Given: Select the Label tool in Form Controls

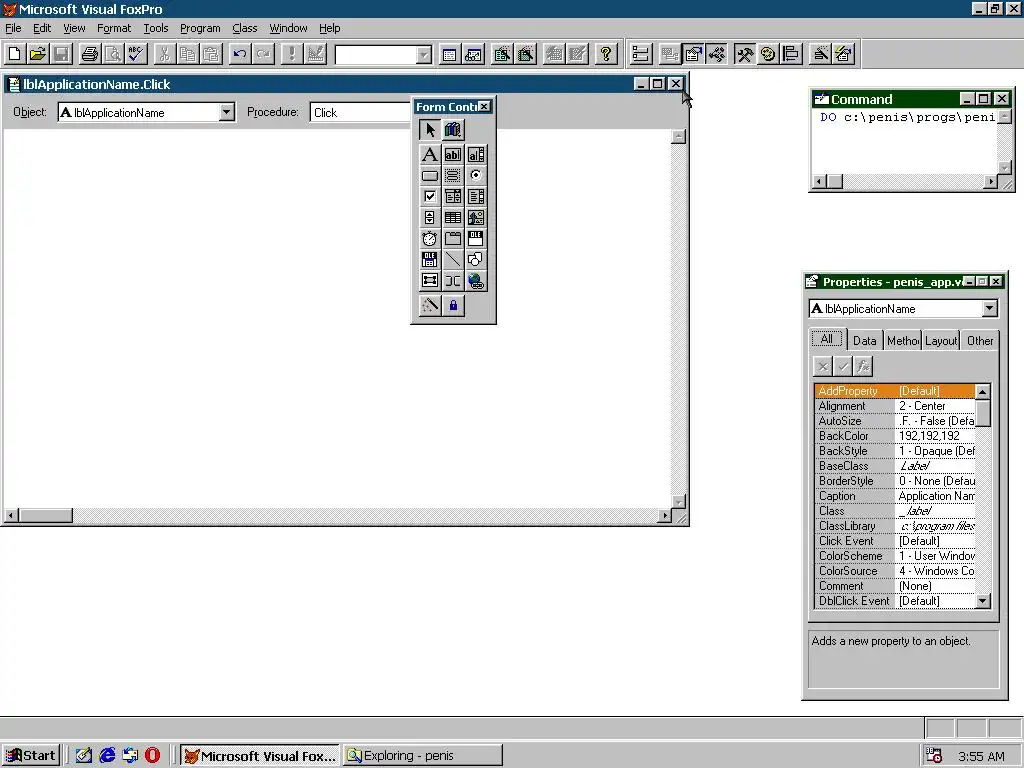Looking at the screenshot, I should tap(430, 155).
